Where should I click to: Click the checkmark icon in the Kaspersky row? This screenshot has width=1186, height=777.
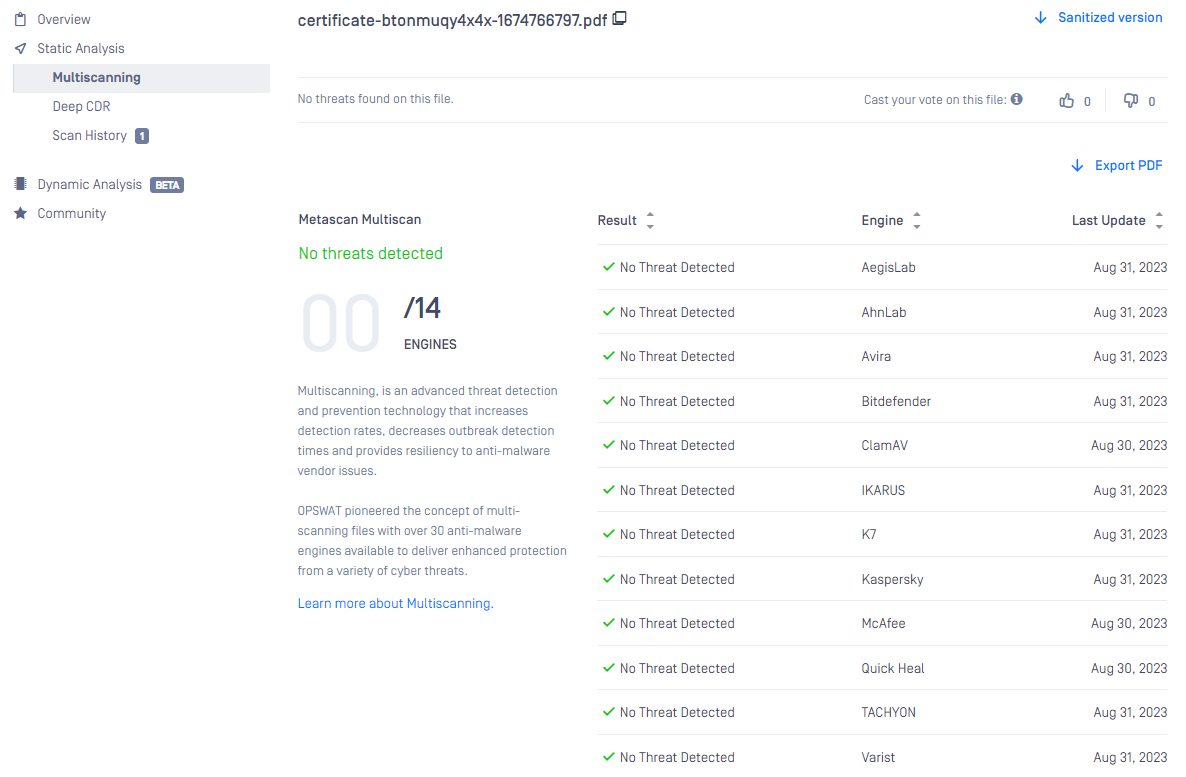pos(608,579)
